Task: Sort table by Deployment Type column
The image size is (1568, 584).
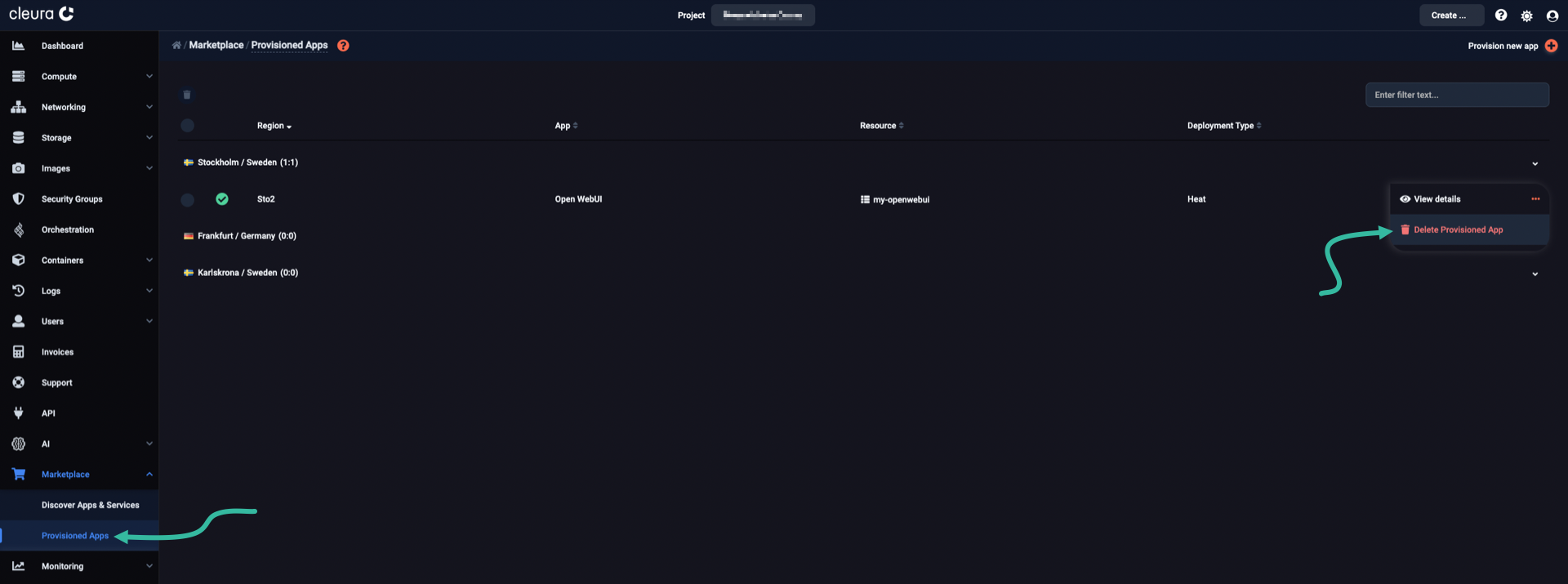Action: (1224, 126)
